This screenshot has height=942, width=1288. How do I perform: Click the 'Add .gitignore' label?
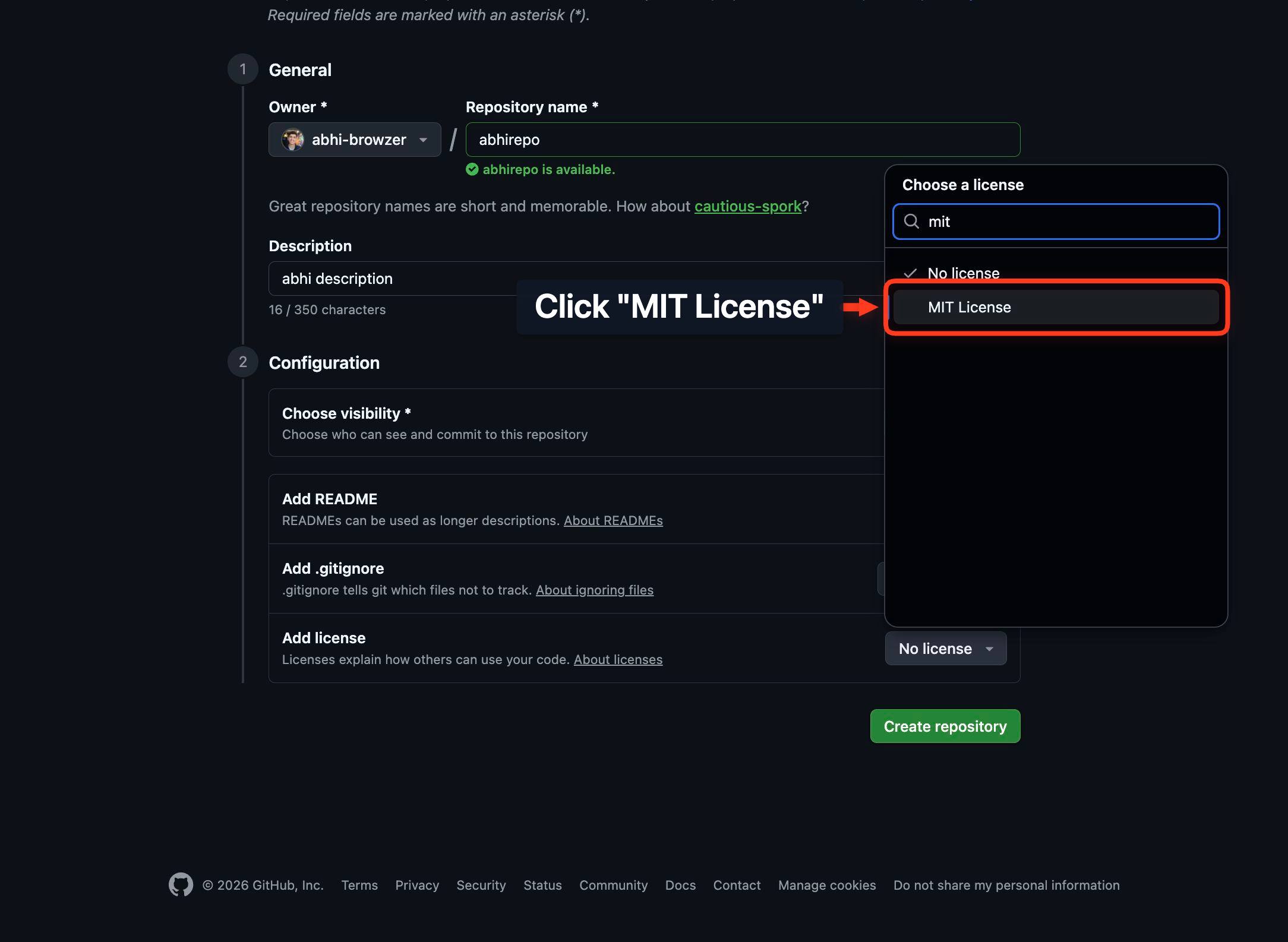tap(333, 568)
